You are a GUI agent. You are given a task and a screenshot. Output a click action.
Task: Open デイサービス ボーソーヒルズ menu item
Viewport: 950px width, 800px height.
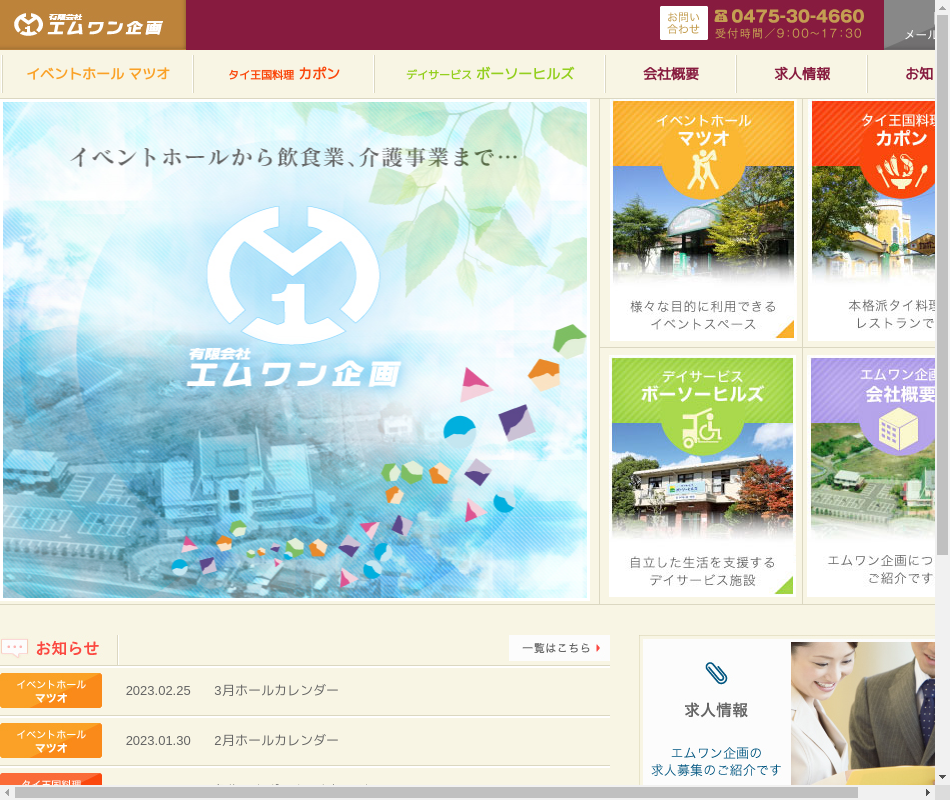pos(490,74)
